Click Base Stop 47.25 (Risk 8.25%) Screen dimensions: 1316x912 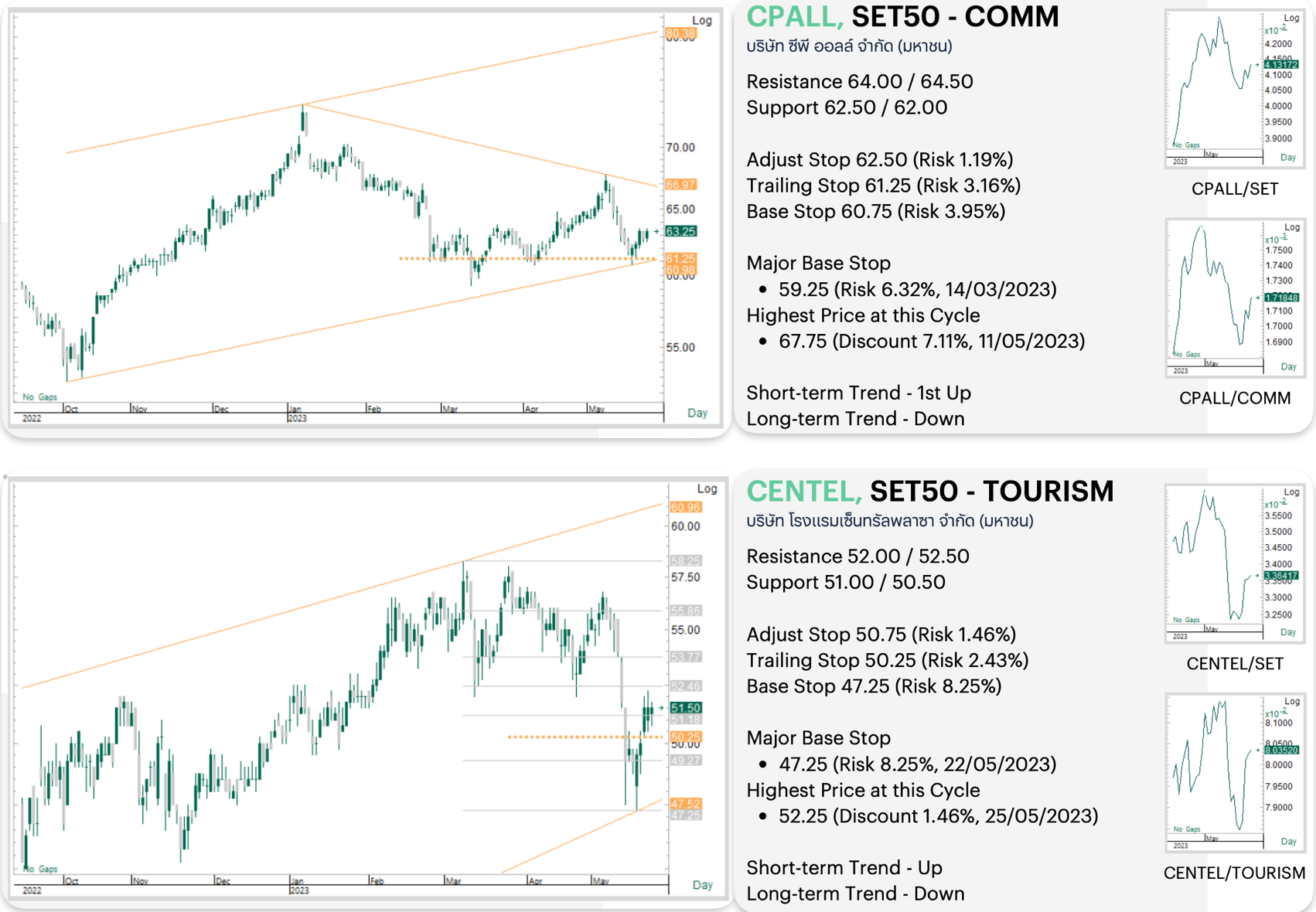coord(874,686)
